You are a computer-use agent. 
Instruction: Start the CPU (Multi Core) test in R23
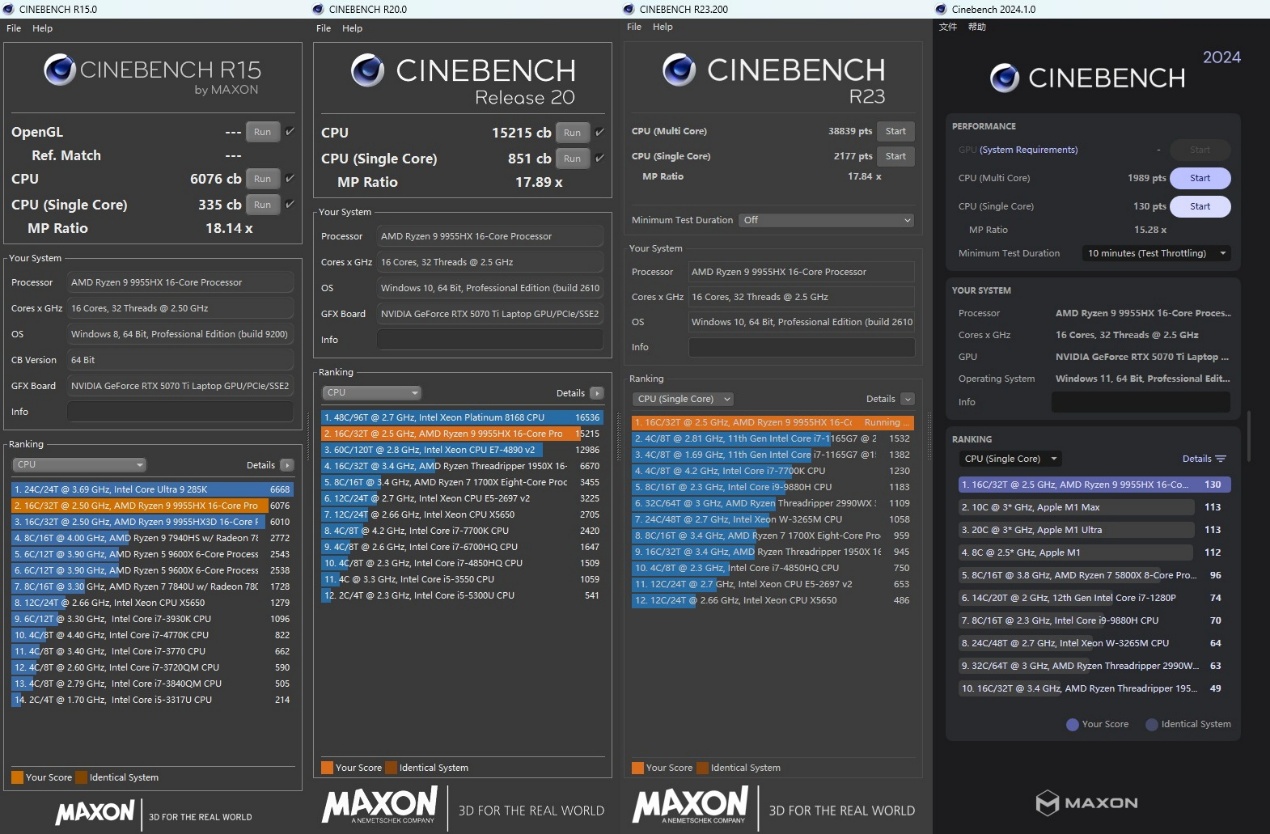[896, 131]
